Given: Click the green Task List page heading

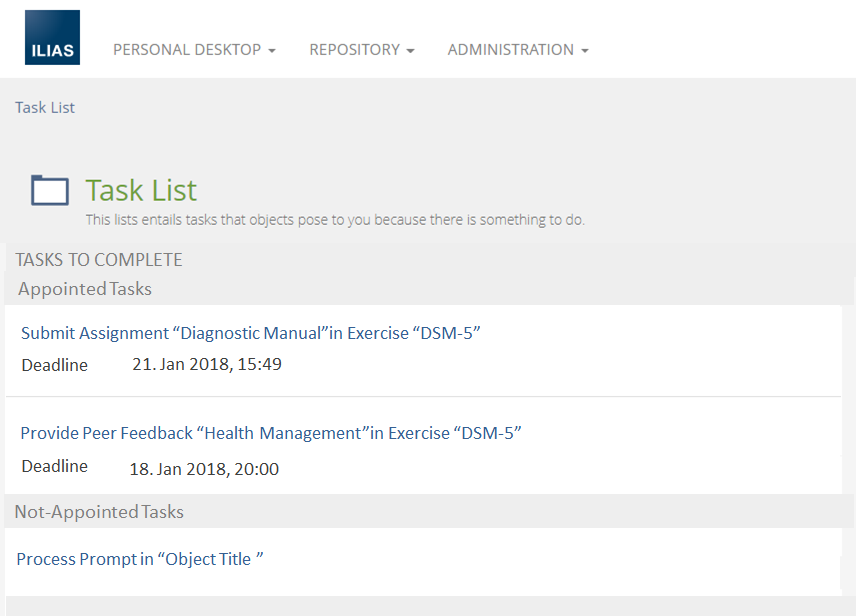Looking at the screenshot, I should click(141, 190).
